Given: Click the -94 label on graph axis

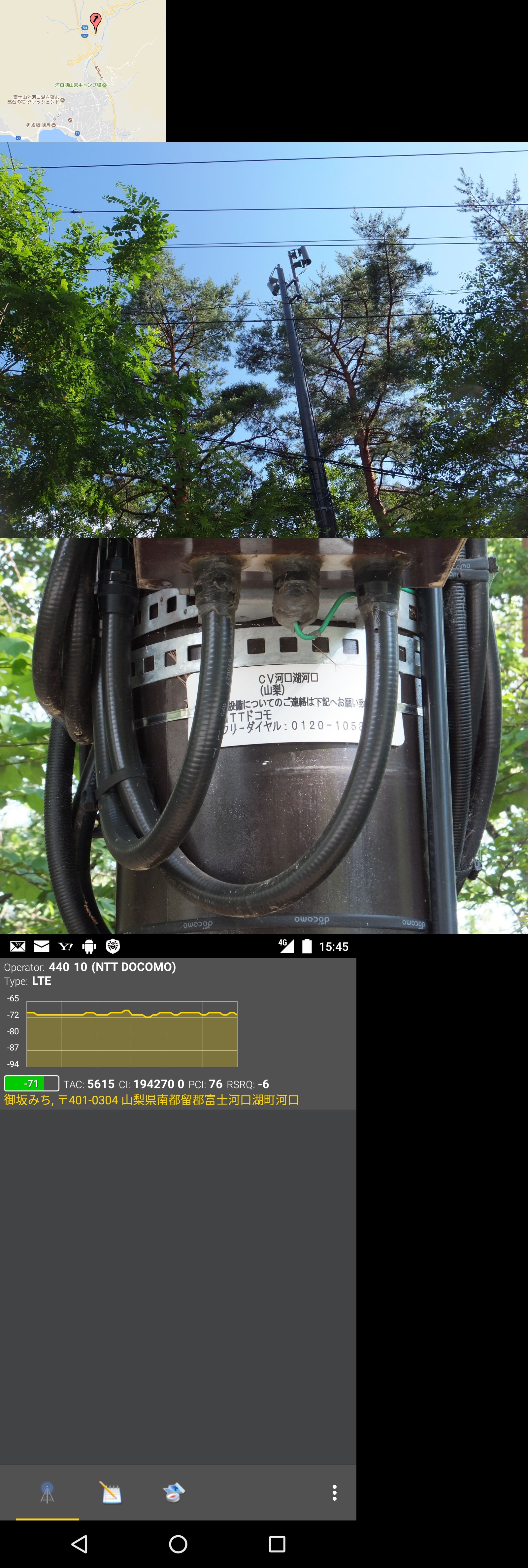Looking at the screenshot, I should point(13,1064).
